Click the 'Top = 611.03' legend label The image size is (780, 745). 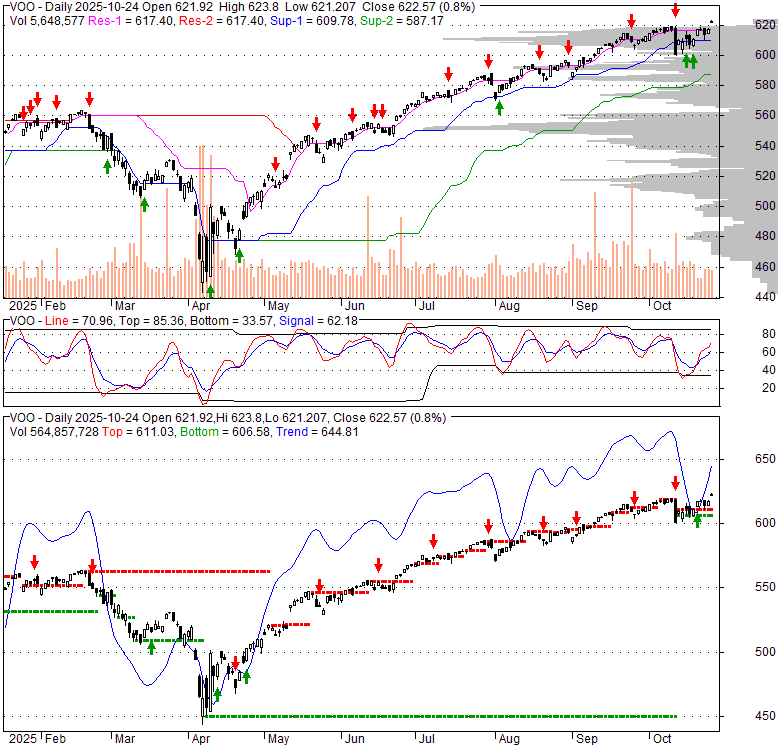pyautogui.click(x=138, y=432)
